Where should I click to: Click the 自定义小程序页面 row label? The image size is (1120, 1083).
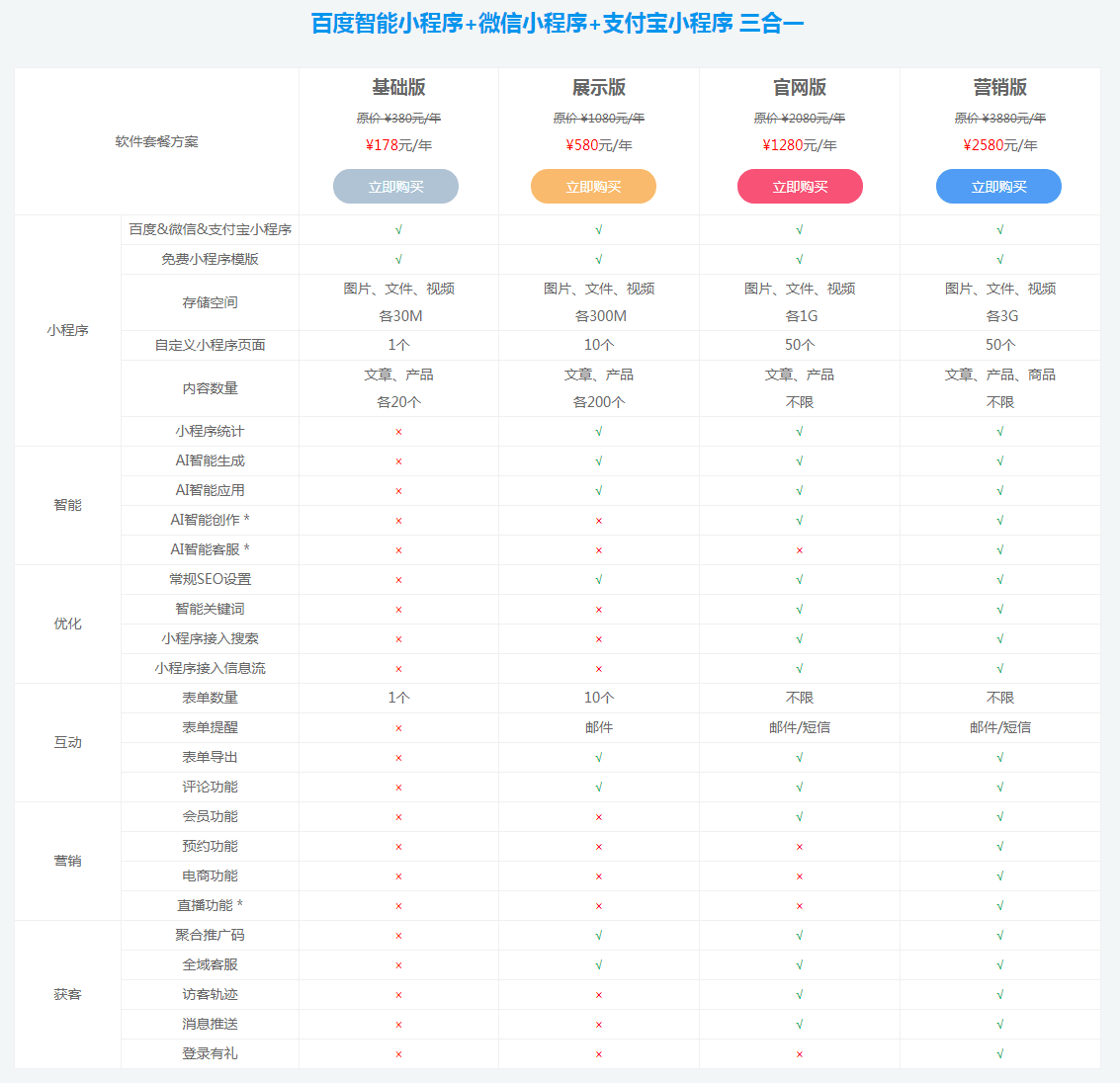(210, 345)
